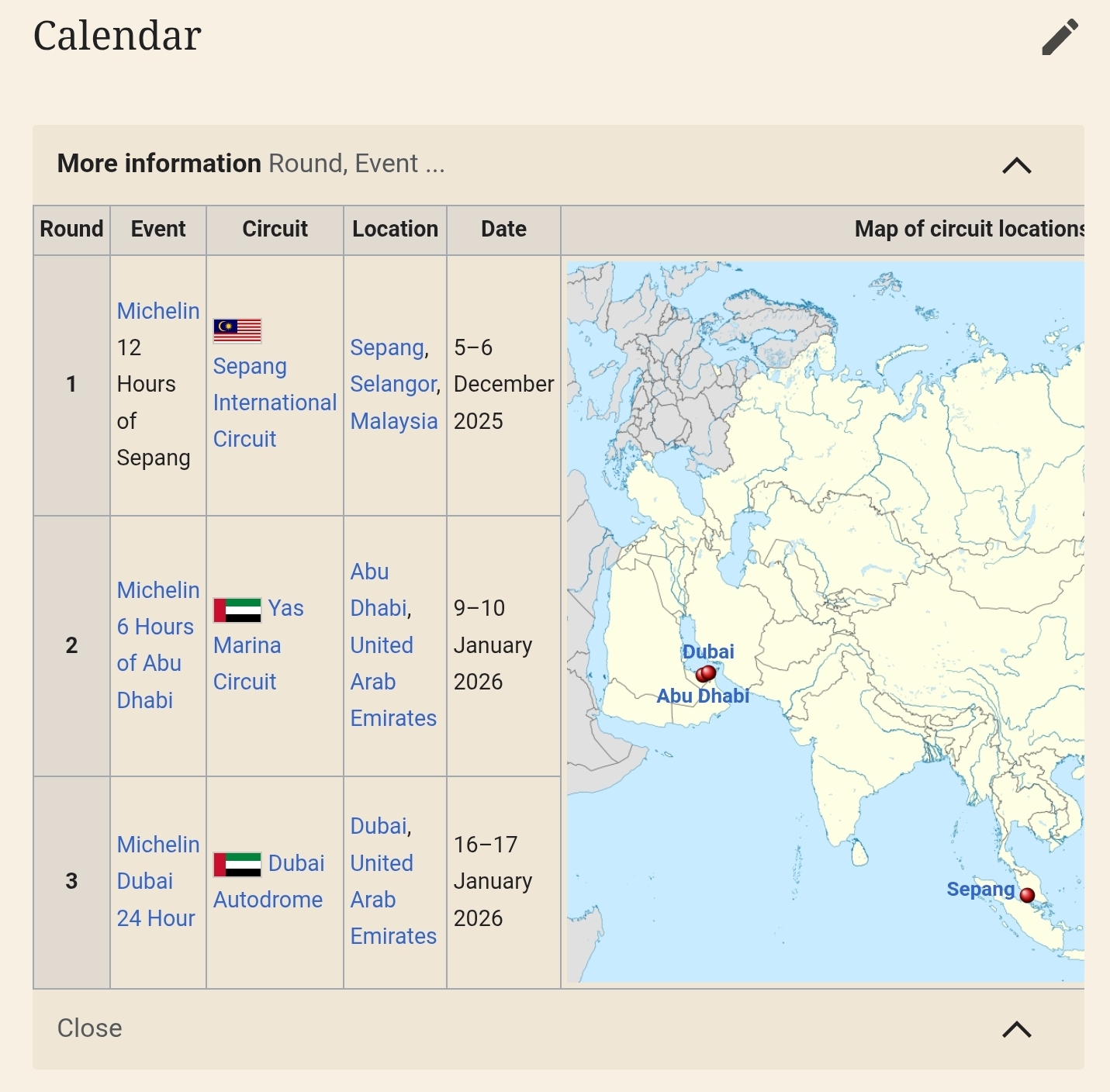
Task: Select the round number 3 cell
Action: (71, 882)
